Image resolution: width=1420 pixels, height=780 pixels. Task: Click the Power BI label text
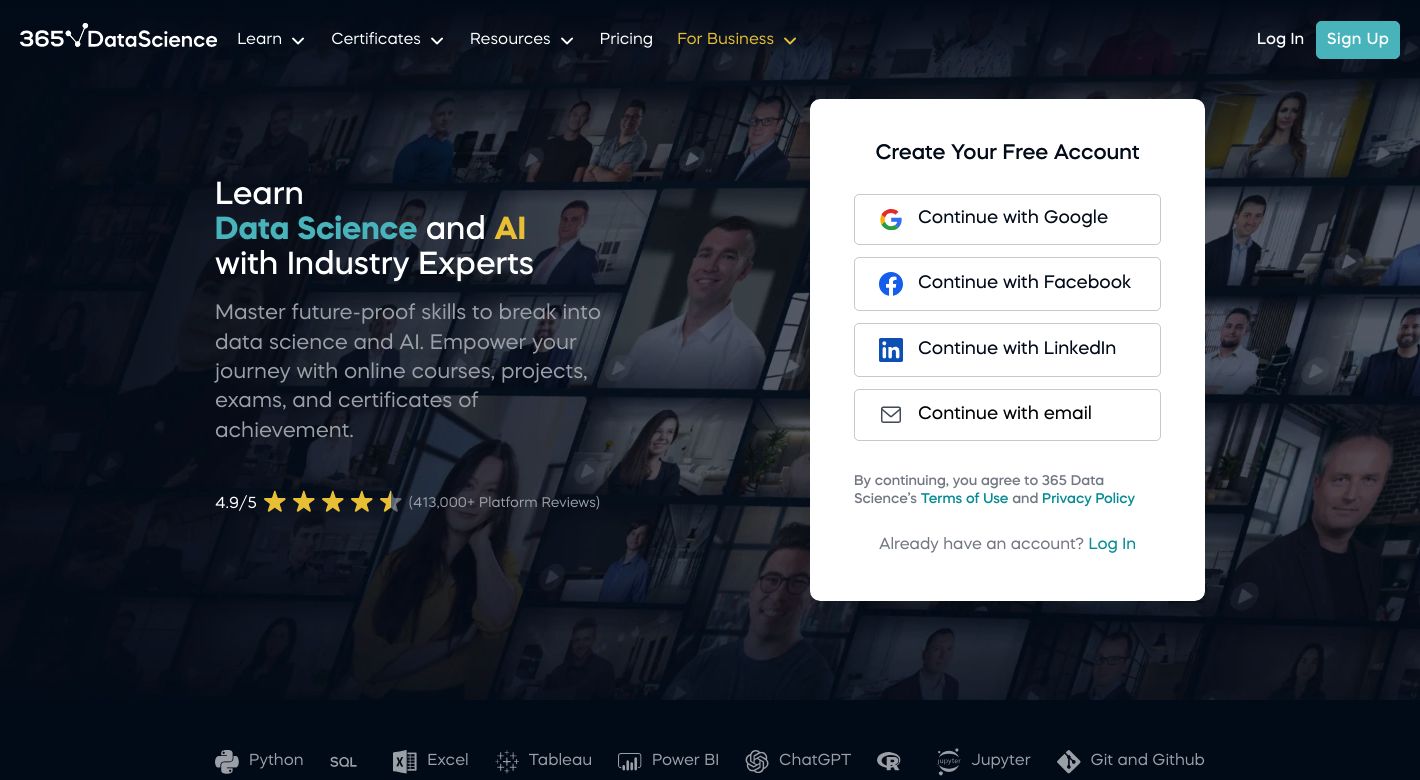tap(685, 760)
